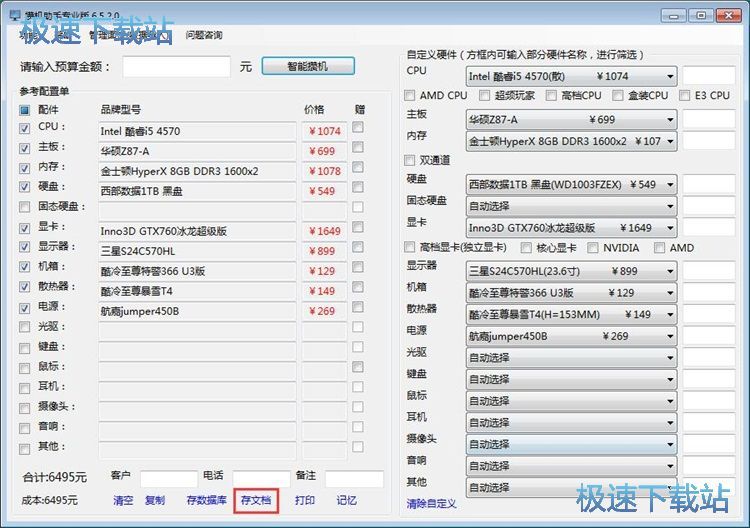Viewport: 750px width, 528px height.
Task: Check the AMD graphics card checkbox
Action: click(x=660, y=247)
